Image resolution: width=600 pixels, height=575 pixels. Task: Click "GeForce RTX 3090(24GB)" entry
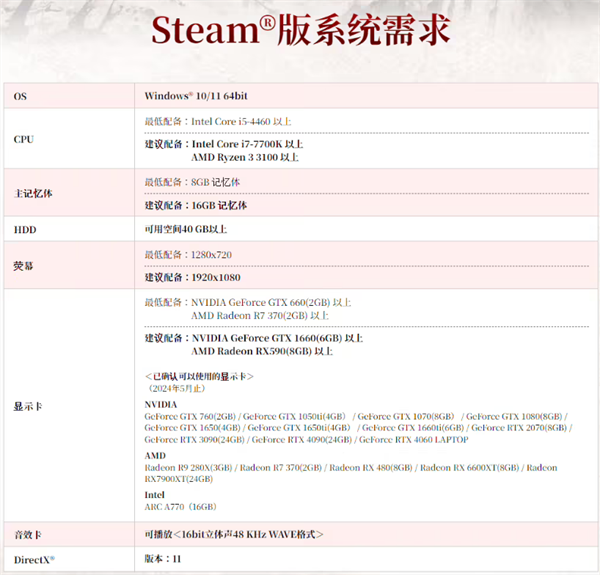click(194, 440)
